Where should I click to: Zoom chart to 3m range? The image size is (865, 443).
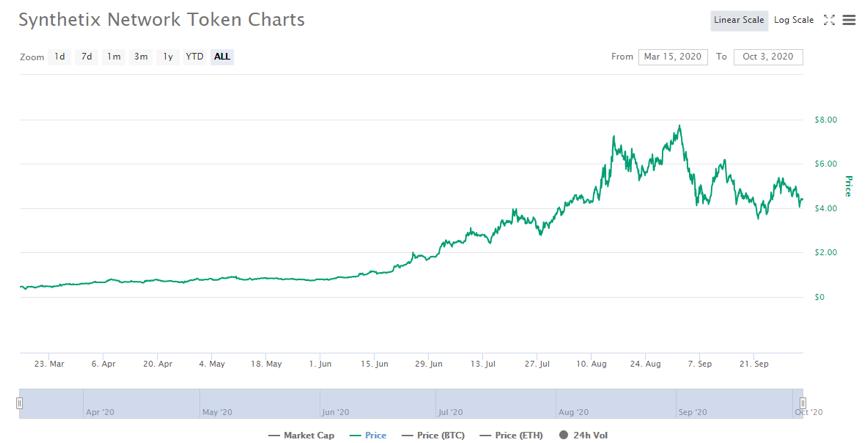(x=141, y=57)
